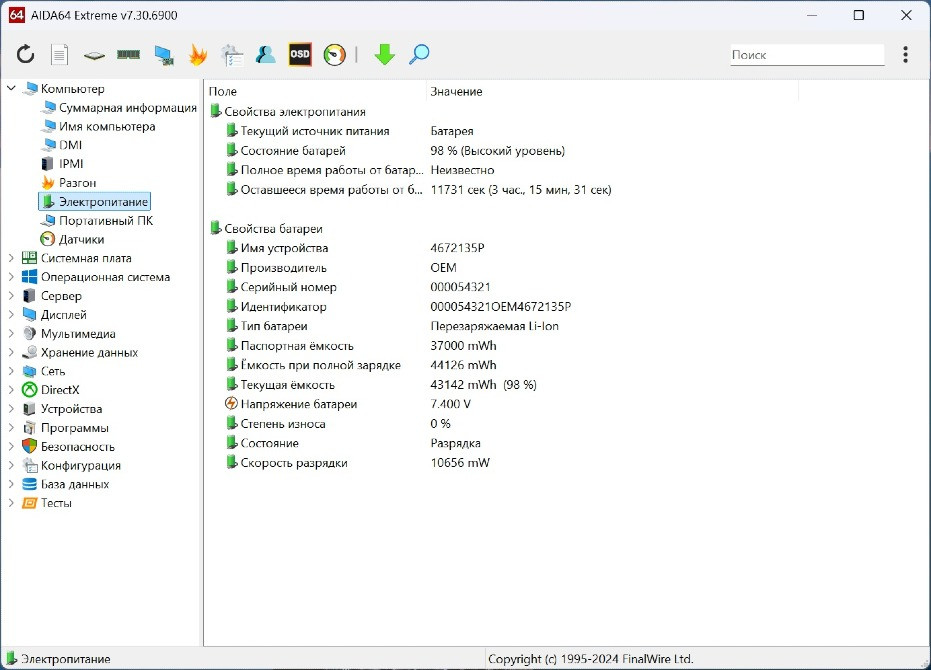The image size is (931, 670).
Task: Collapse the Компьютер tree node
Action: pos(12,89)
